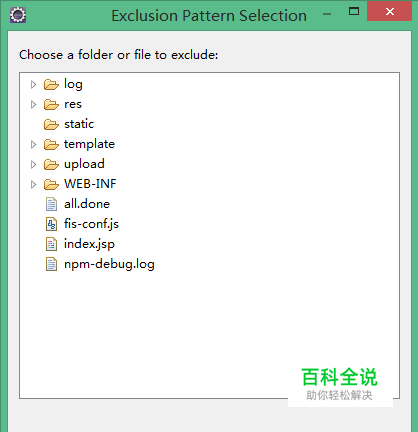Click the template folder icon
This screenshot has width=418, height=432.
pyautogui.click(x=51, y=145)
